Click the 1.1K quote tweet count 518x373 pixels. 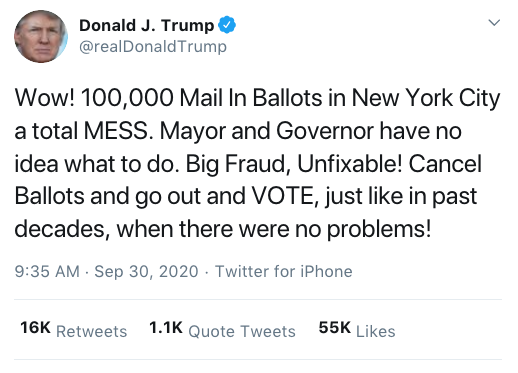166,327
